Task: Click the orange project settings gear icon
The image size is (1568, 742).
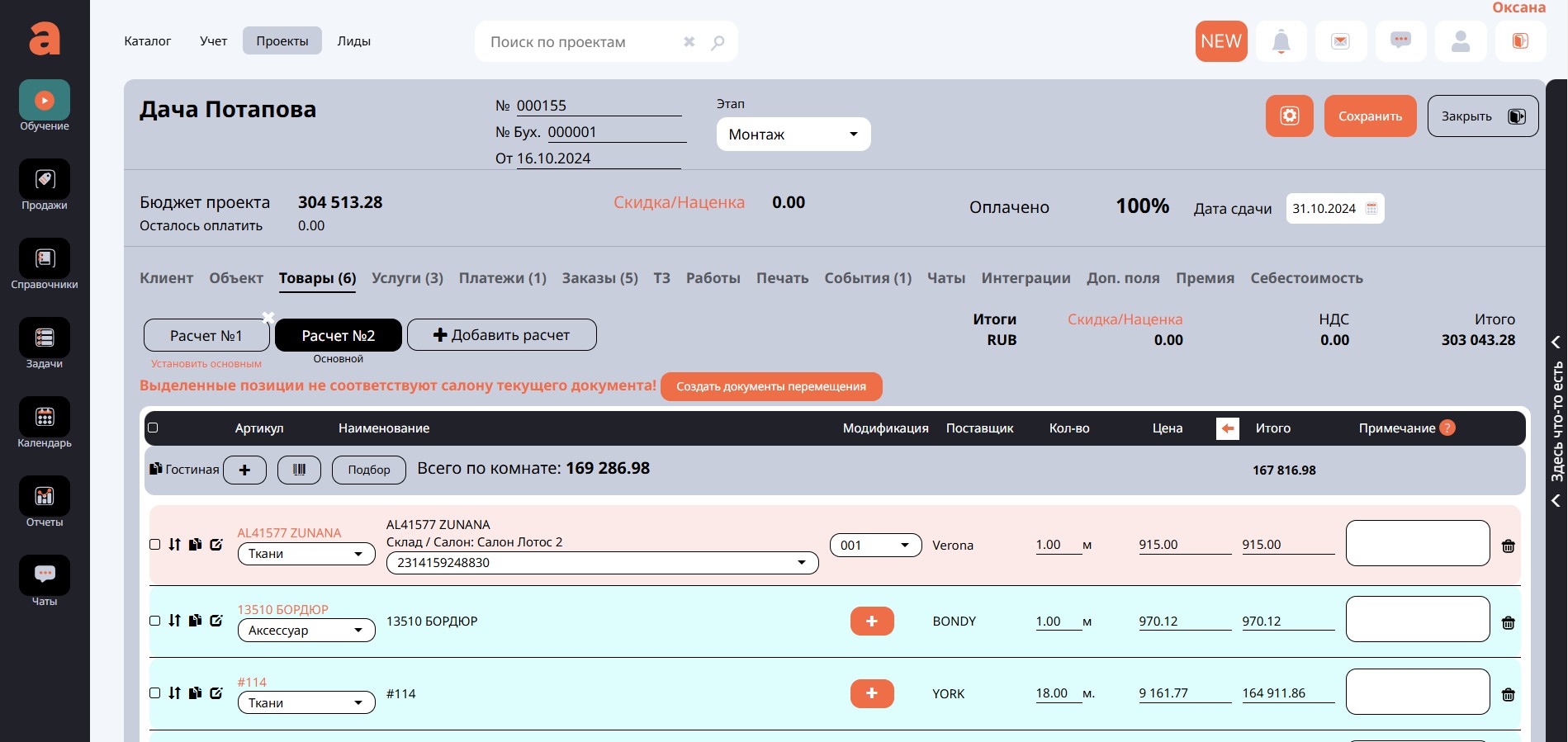Action: [x=1289, y=116]
